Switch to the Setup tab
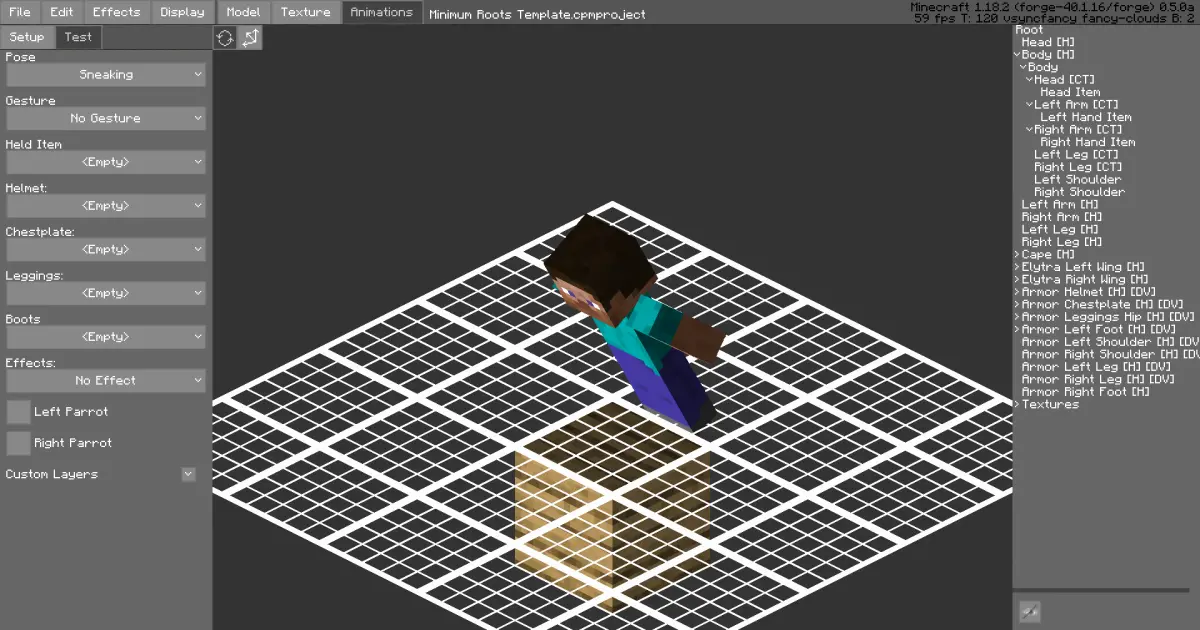This screenshot has width=1200, height=630. coord(27,37)
